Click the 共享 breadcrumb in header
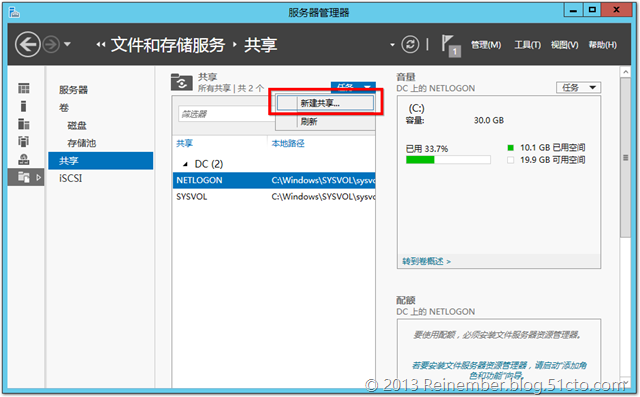 (x=260, y=44)
